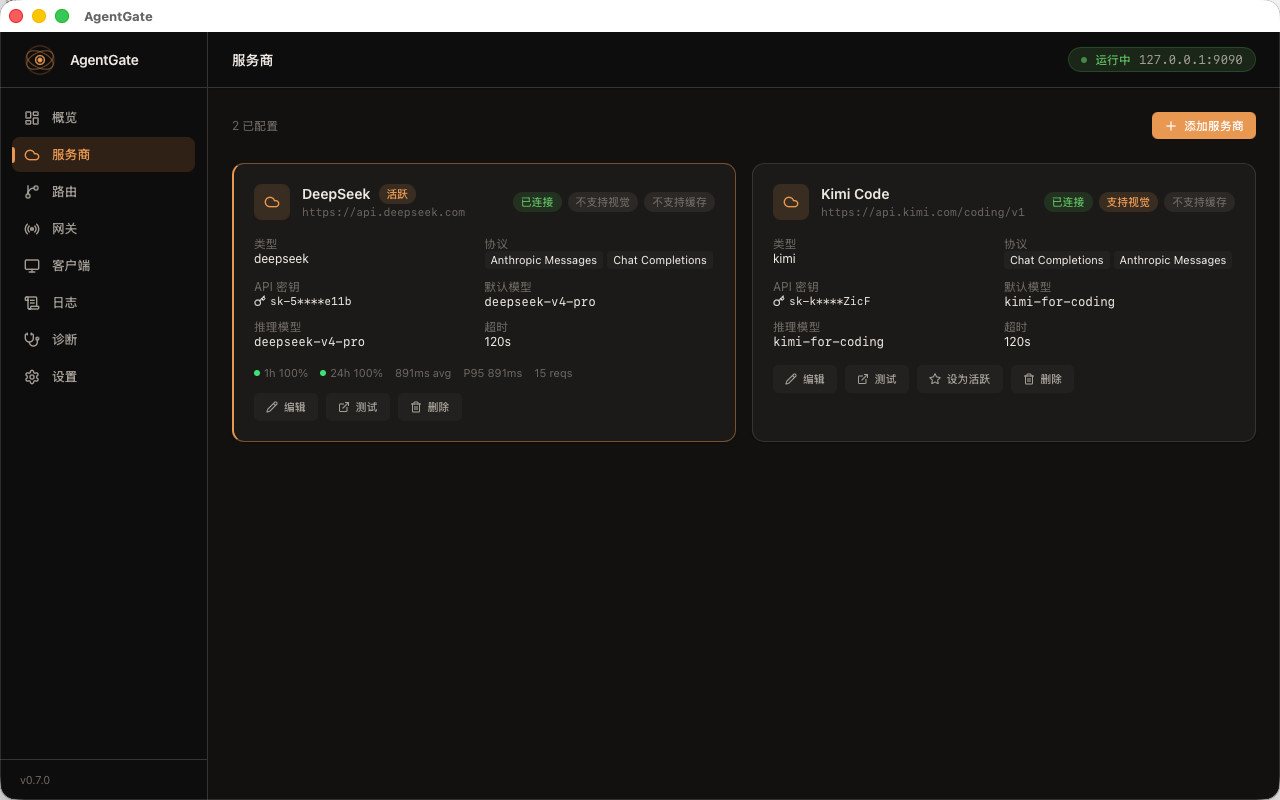
Task: Click the v0.7.0 version label
Action: [35, 780]
